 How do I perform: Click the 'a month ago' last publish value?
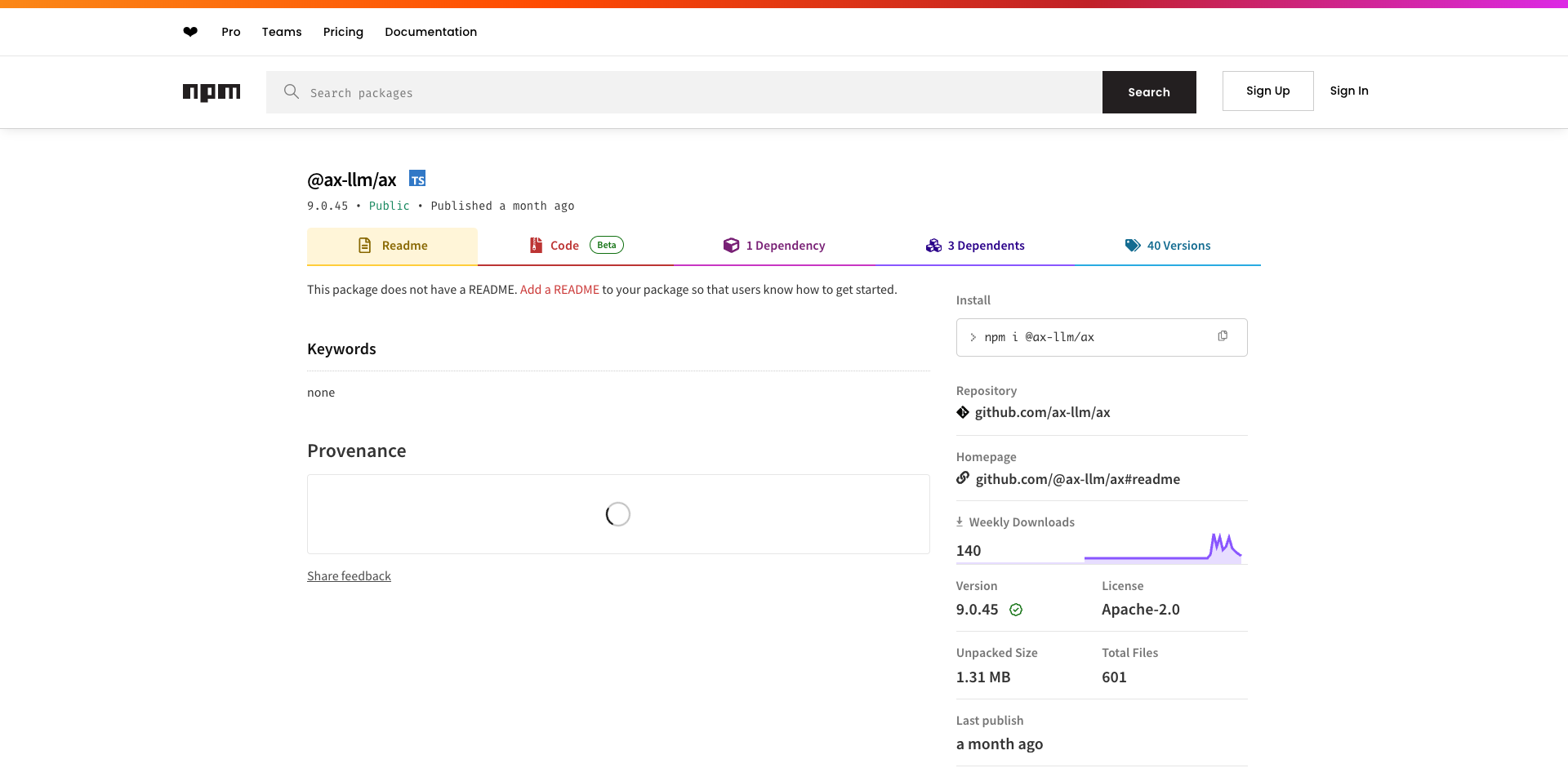1000,744
